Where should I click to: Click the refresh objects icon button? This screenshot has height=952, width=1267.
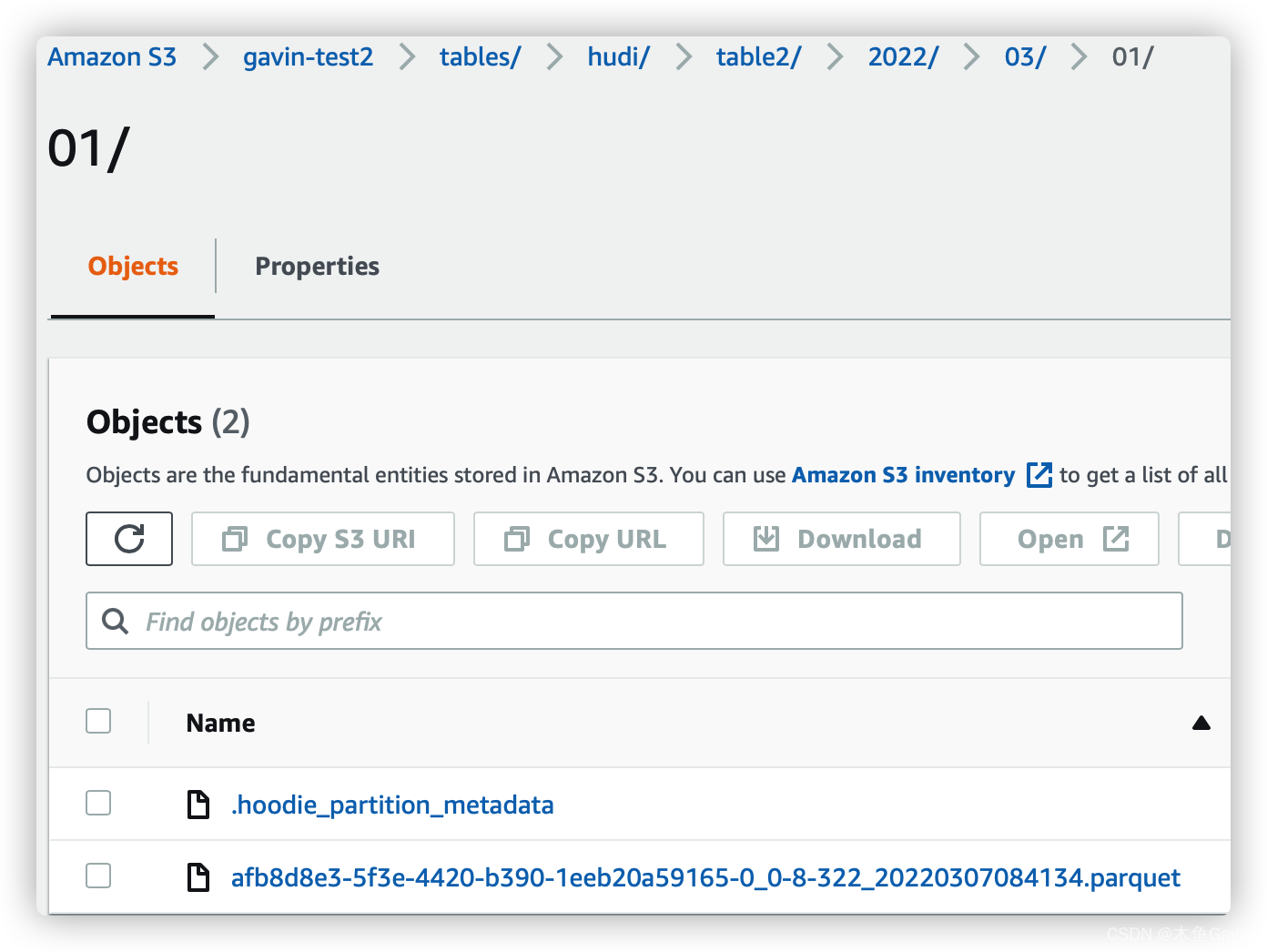coord(129,539)
